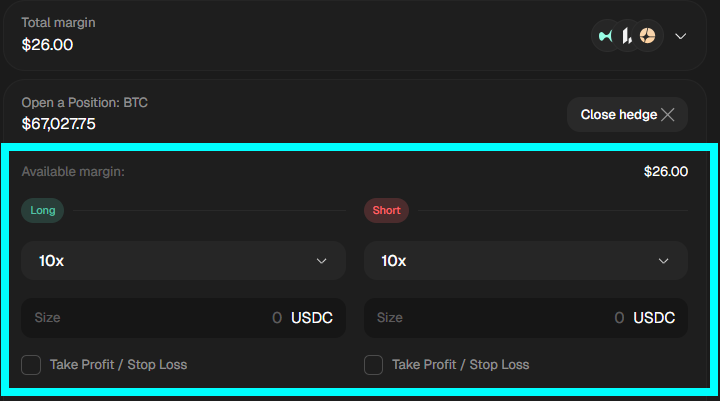720x401 pixels.
Task: Click the white slanted-bars exchange icon
Action: (x=626, y=36)
